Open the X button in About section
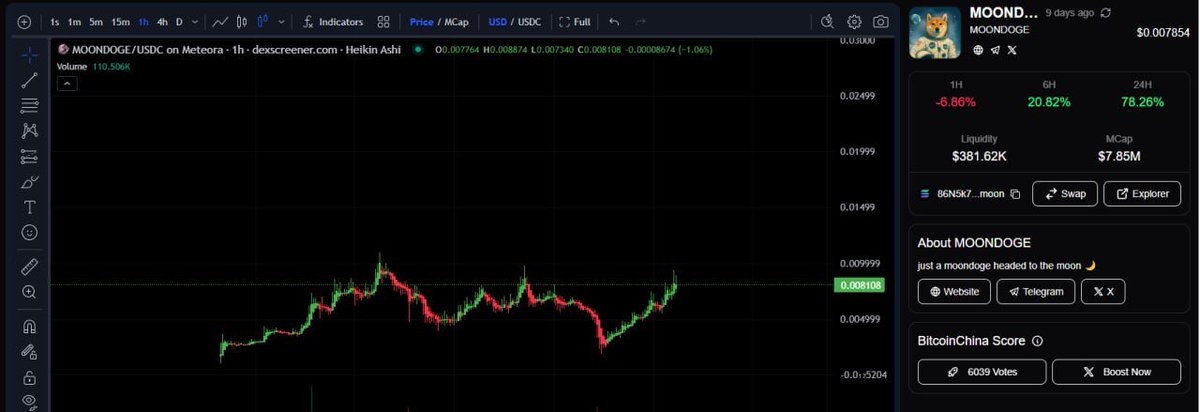Image resolution: width=1200 pixels, height=412 pixels. pos(1103,291)
